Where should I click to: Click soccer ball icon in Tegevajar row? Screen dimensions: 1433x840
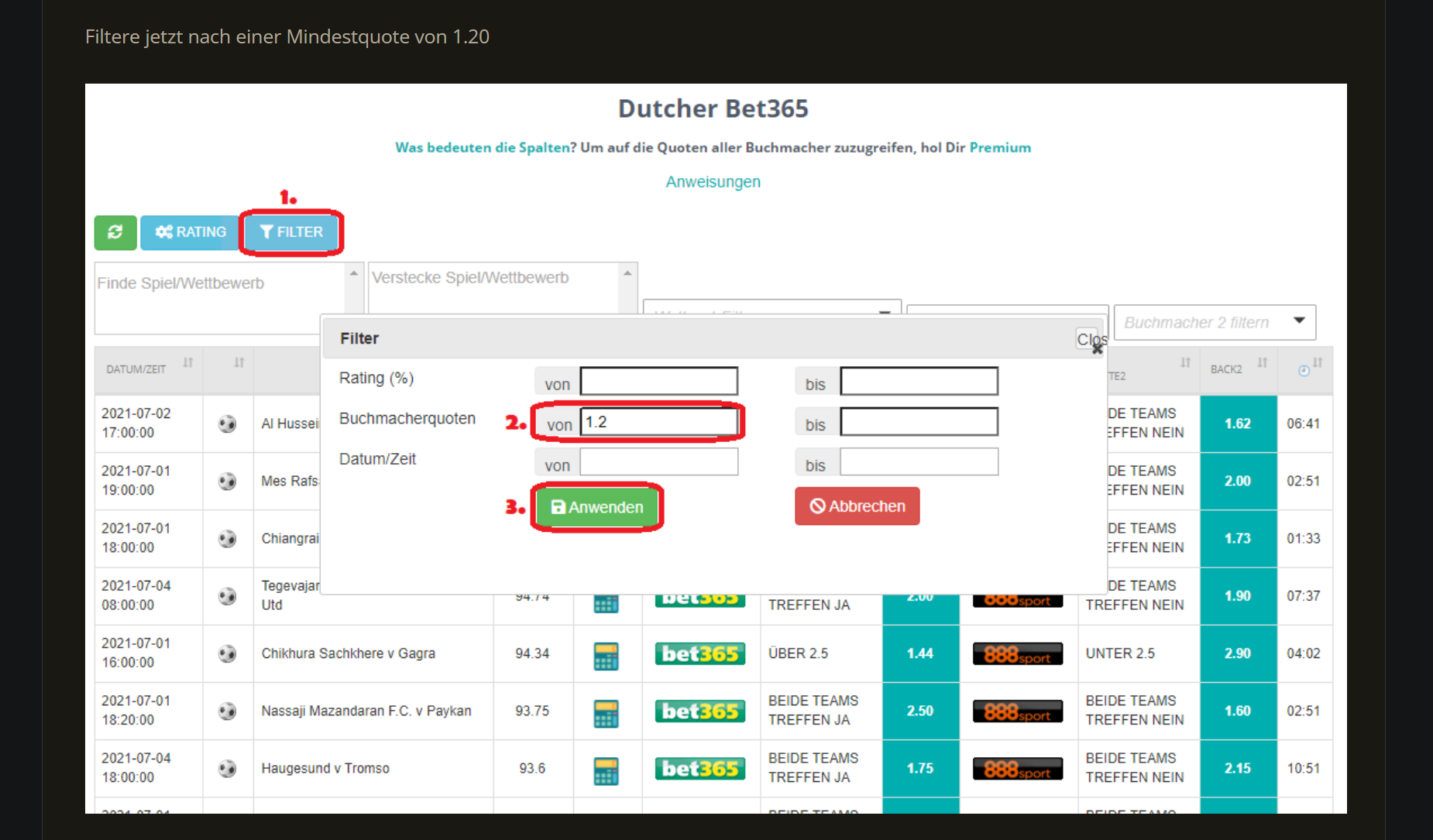point(227,596)
